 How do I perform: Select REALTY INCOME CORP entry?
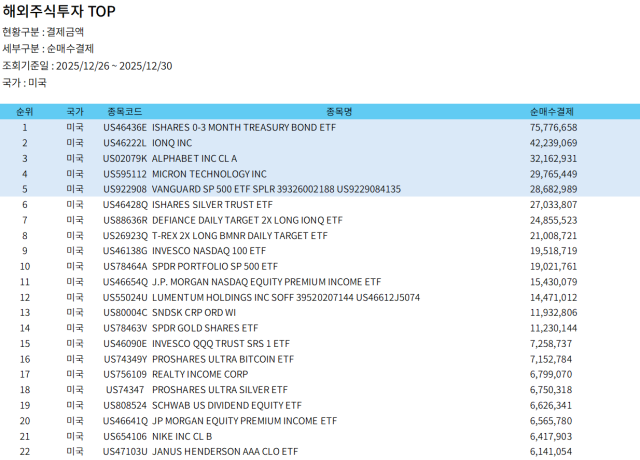click(200, 374)
